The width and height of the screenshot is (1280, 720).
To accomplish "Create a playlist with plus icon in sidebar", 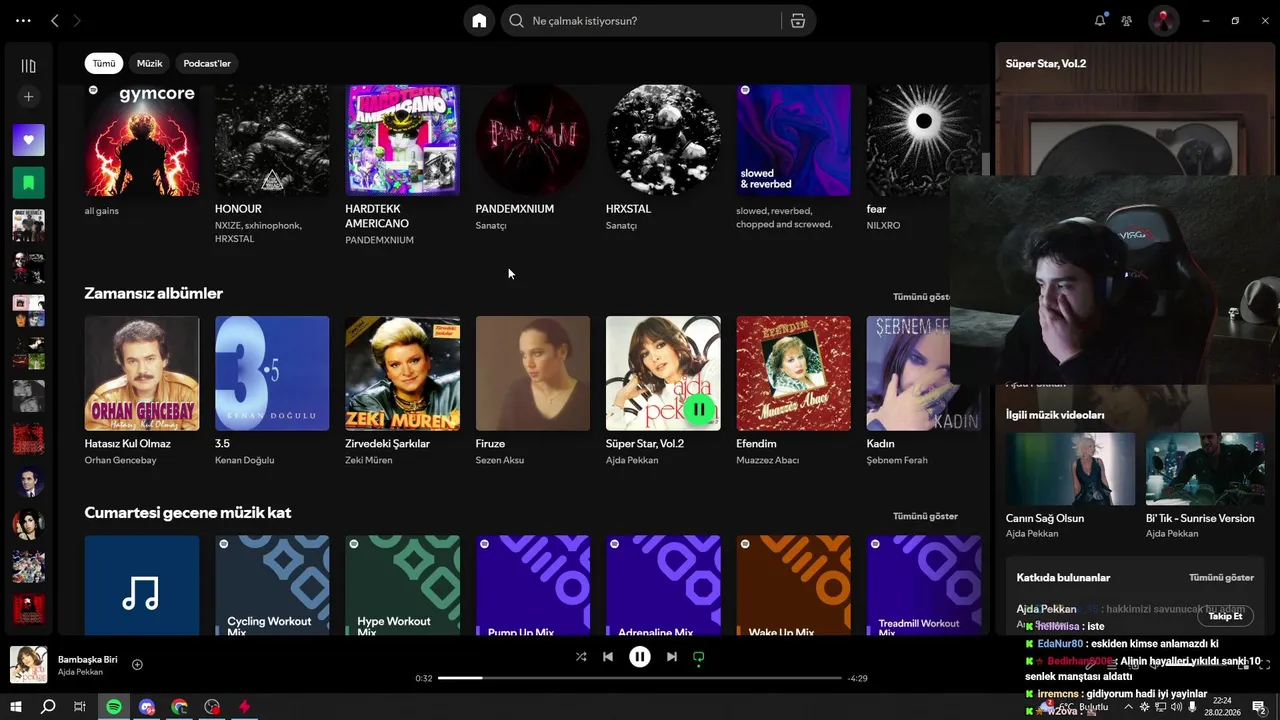I will coord(28,97).
